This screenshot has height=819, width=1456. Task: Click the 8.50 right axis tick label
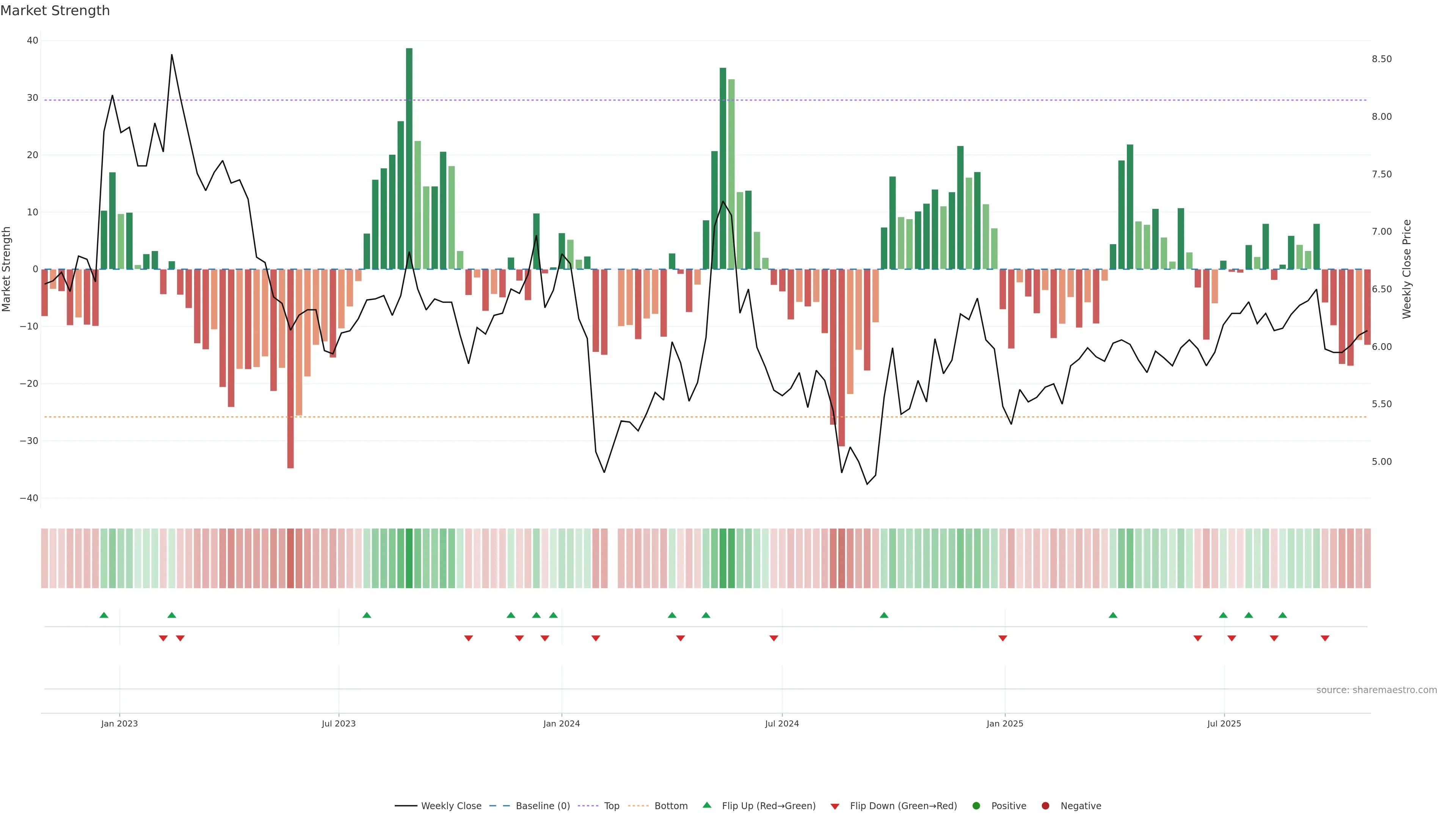pos(1381,60)
